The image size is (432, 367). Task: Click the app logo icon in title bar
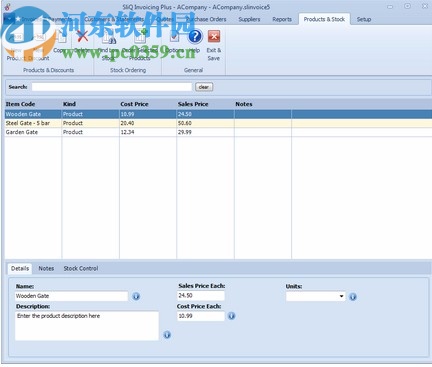point(7,6)
